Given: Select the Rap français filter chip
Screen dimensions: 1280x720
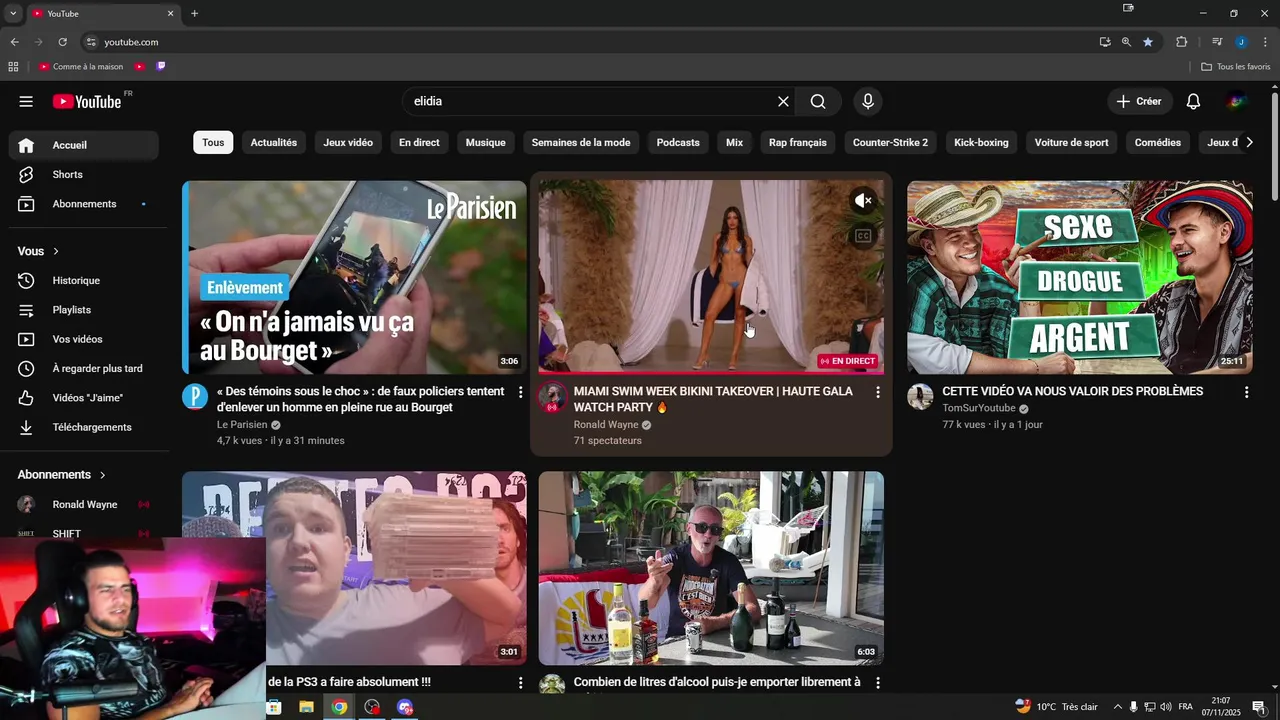Looking at the screenshot, I should (798, 142).
